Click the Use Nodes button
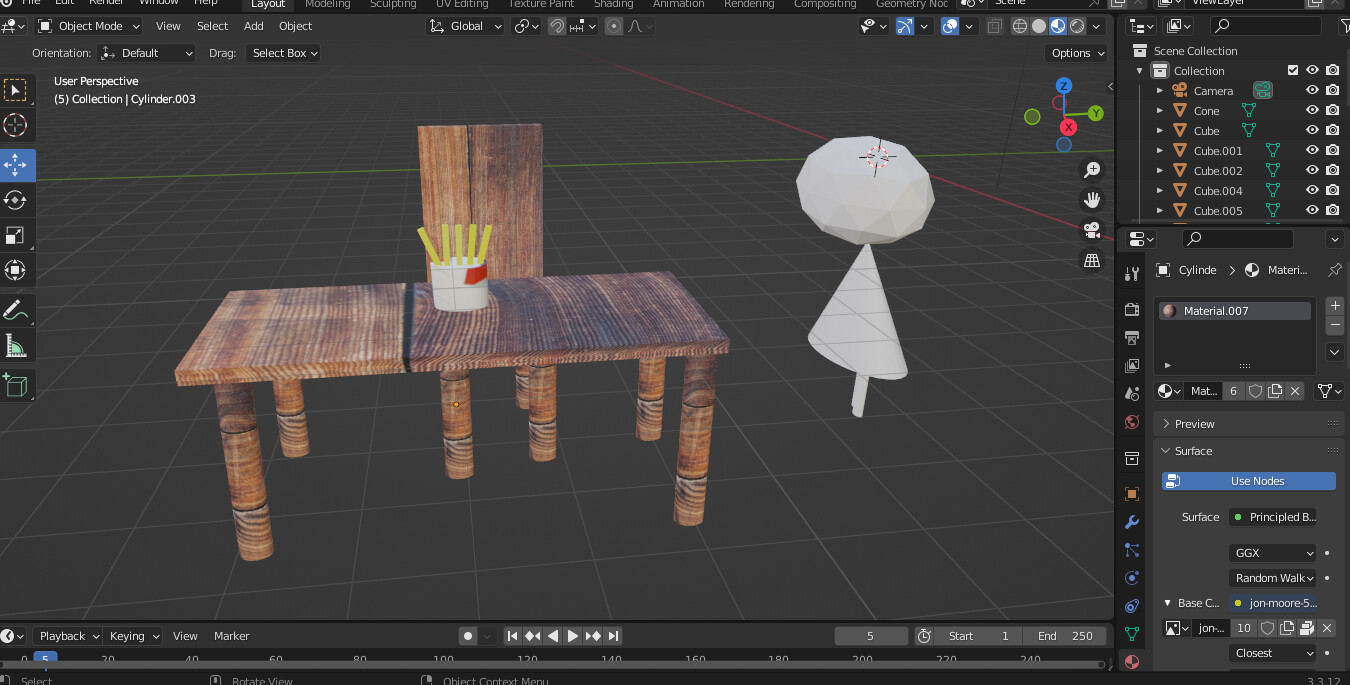This screenshot has height=685, width=1350. coord(1249,481)
